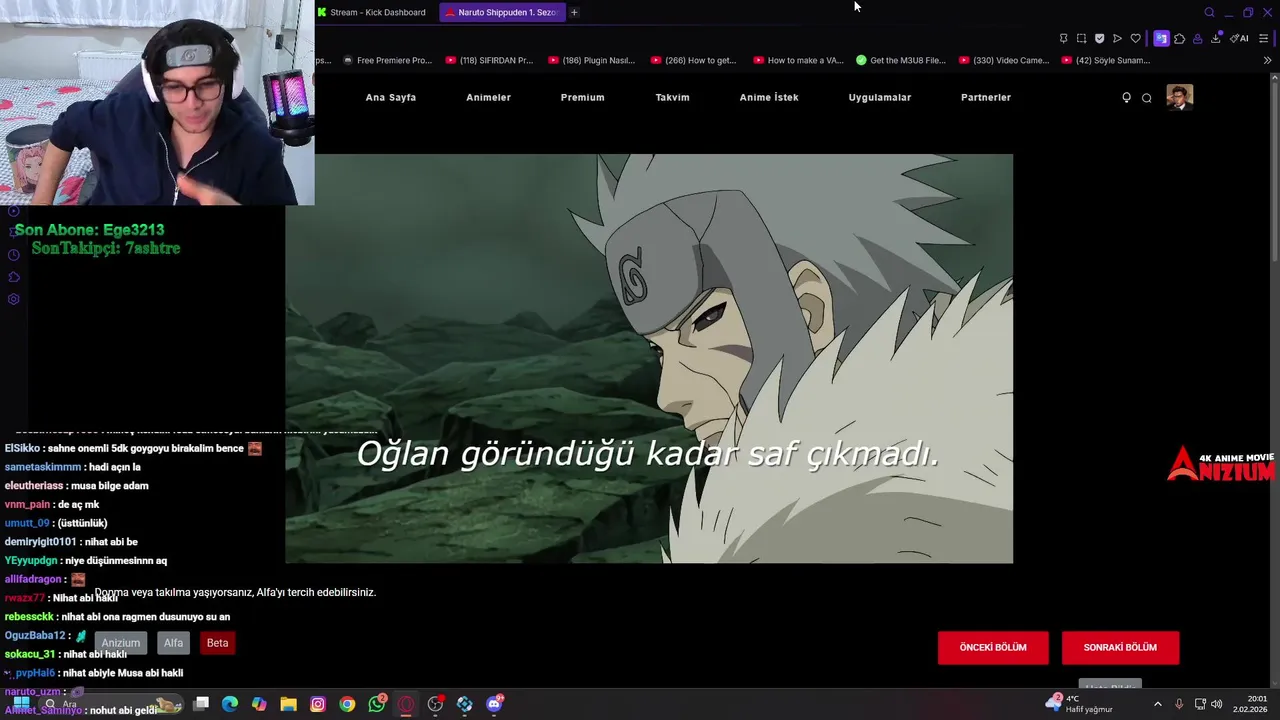1280x720 pixels.
Task: Open the Uygulamalar menu item
Action: pos(879,97)
